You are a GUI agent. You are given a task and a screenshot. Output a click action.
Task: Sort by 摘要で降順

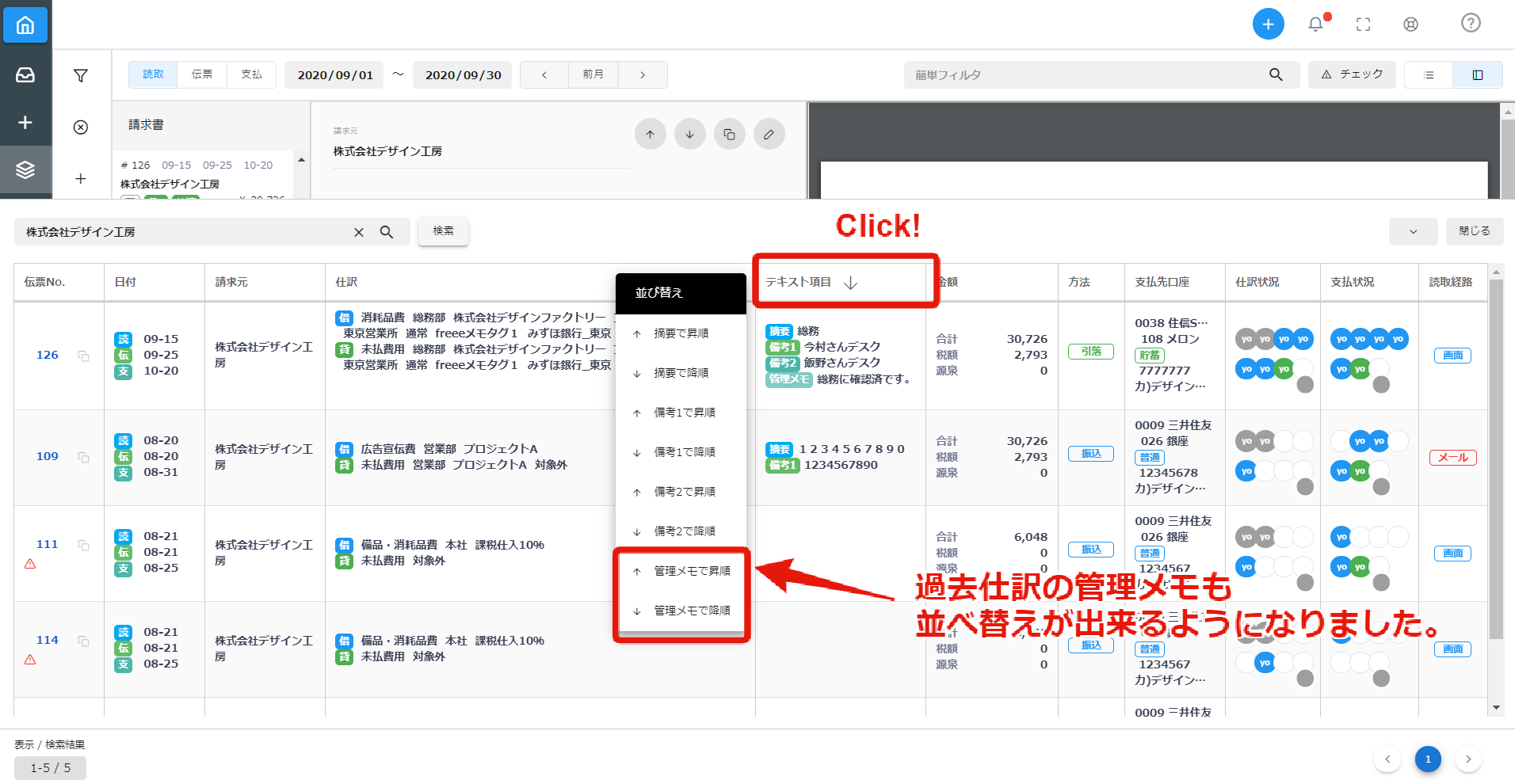coord(681,373)
